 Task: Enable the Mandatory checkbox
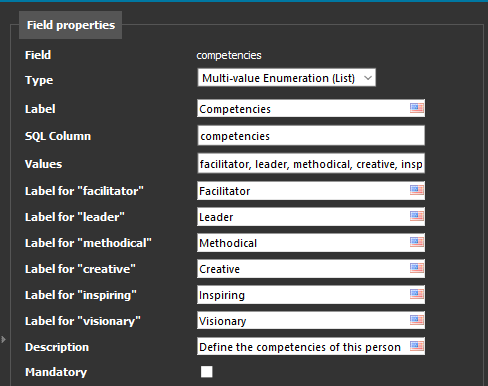point(207,372)
